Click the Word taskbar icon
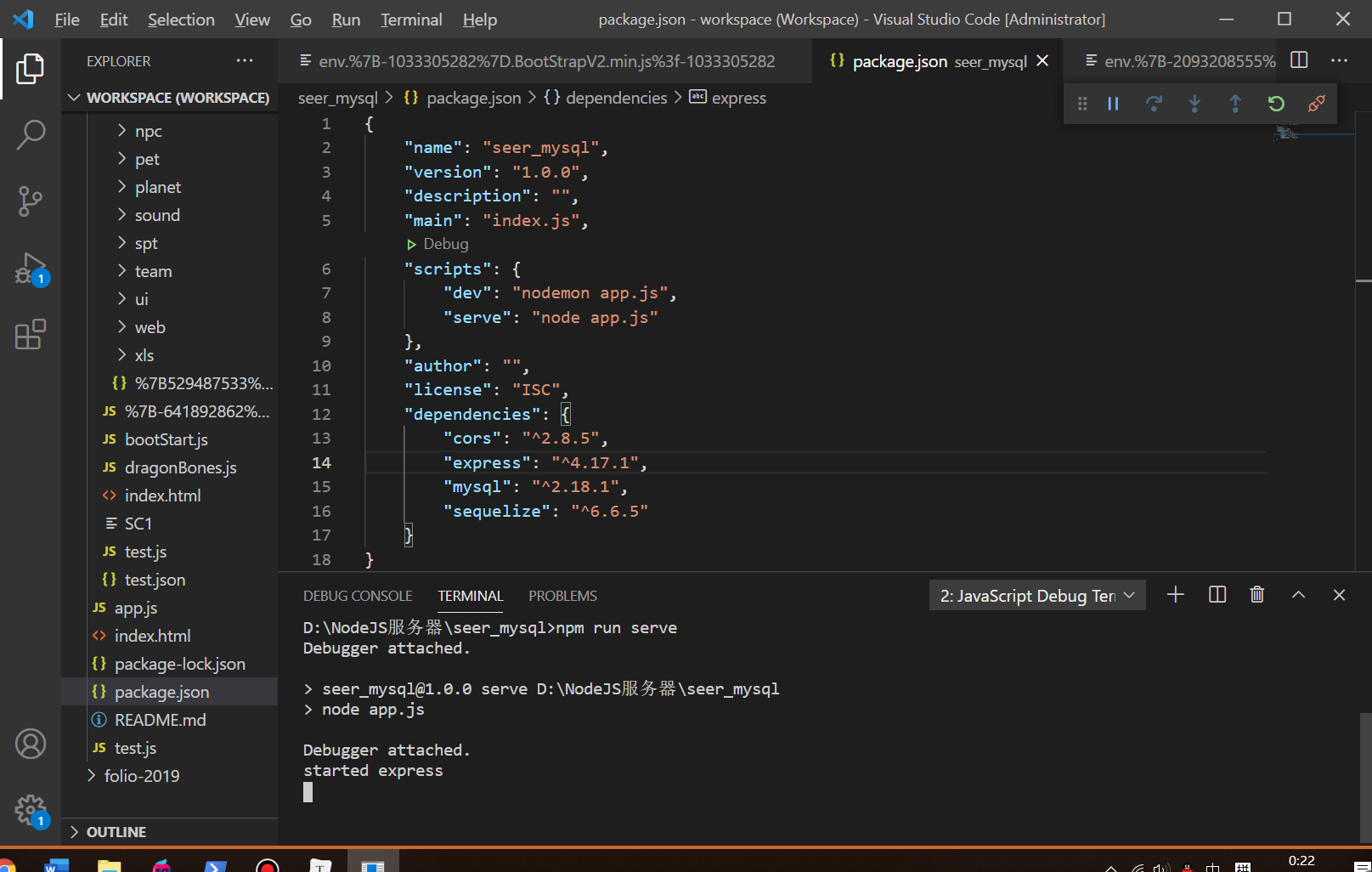1372x872 pixels. 56,865
